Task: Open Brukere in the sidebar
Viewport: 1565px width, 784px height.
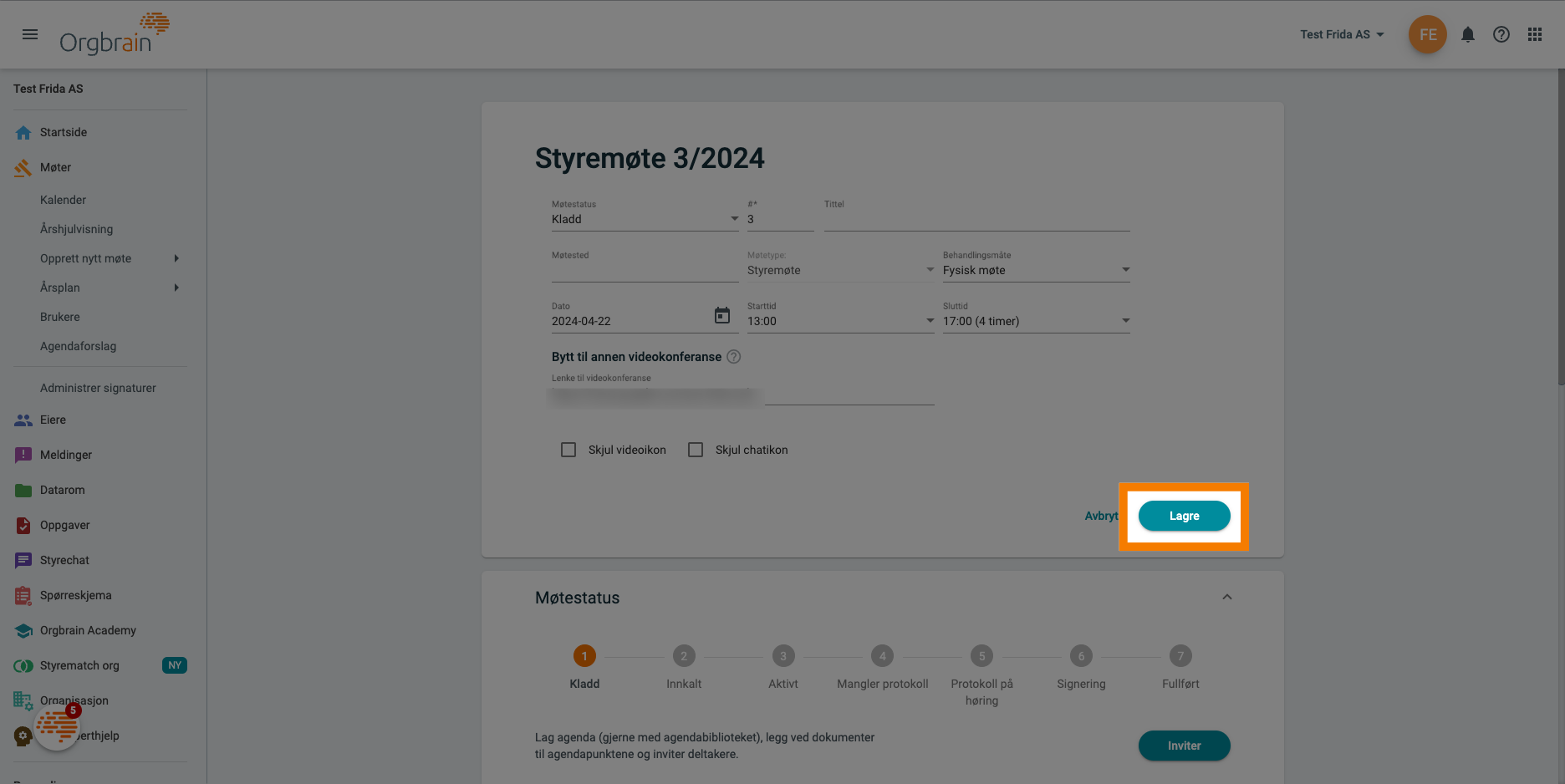Action: pyautogui.click(x=60, y=317)
